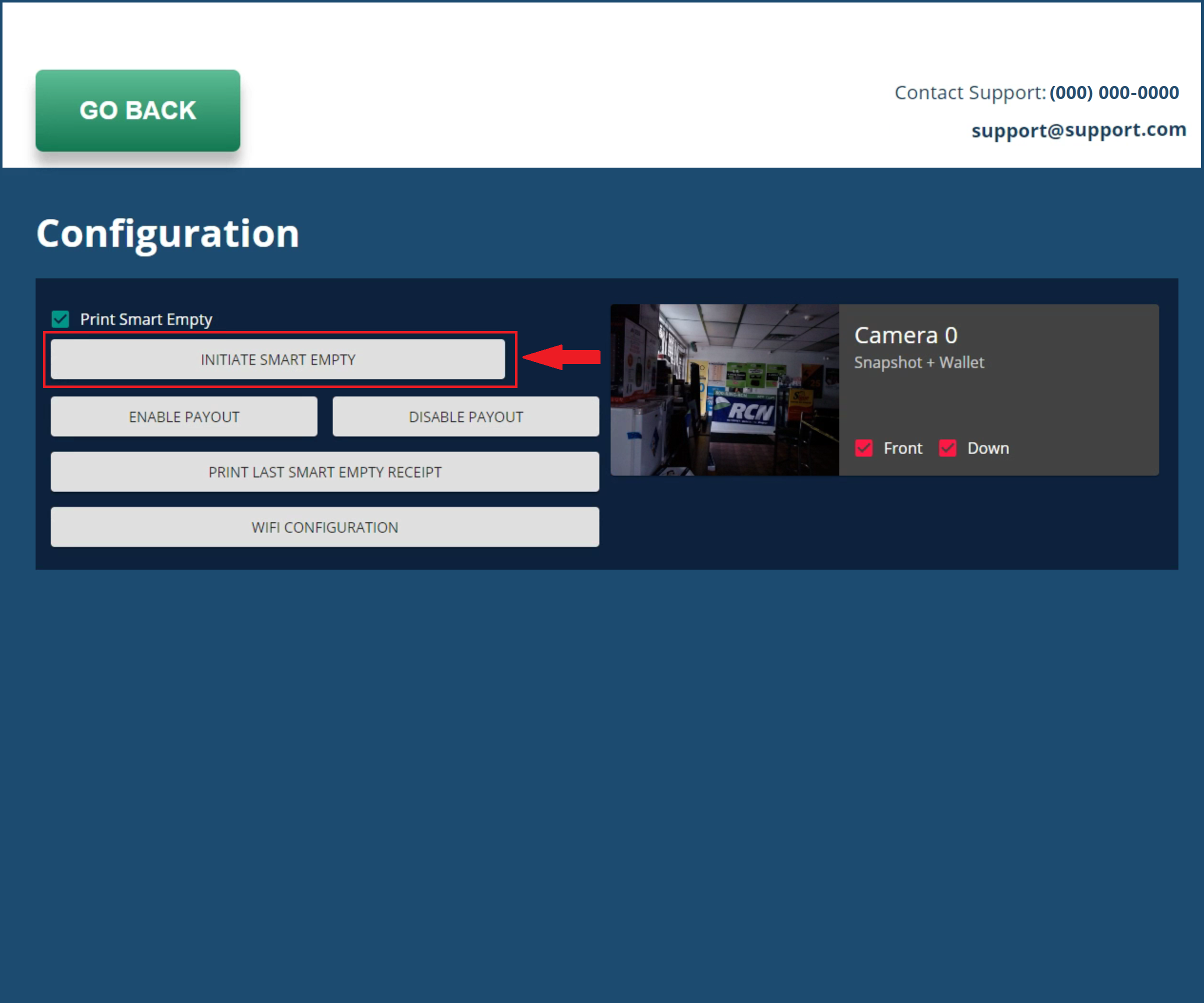Click the Snapshot + Wallet label
Viewport: 1204px width, 1003px height.
tap(919, 362)
